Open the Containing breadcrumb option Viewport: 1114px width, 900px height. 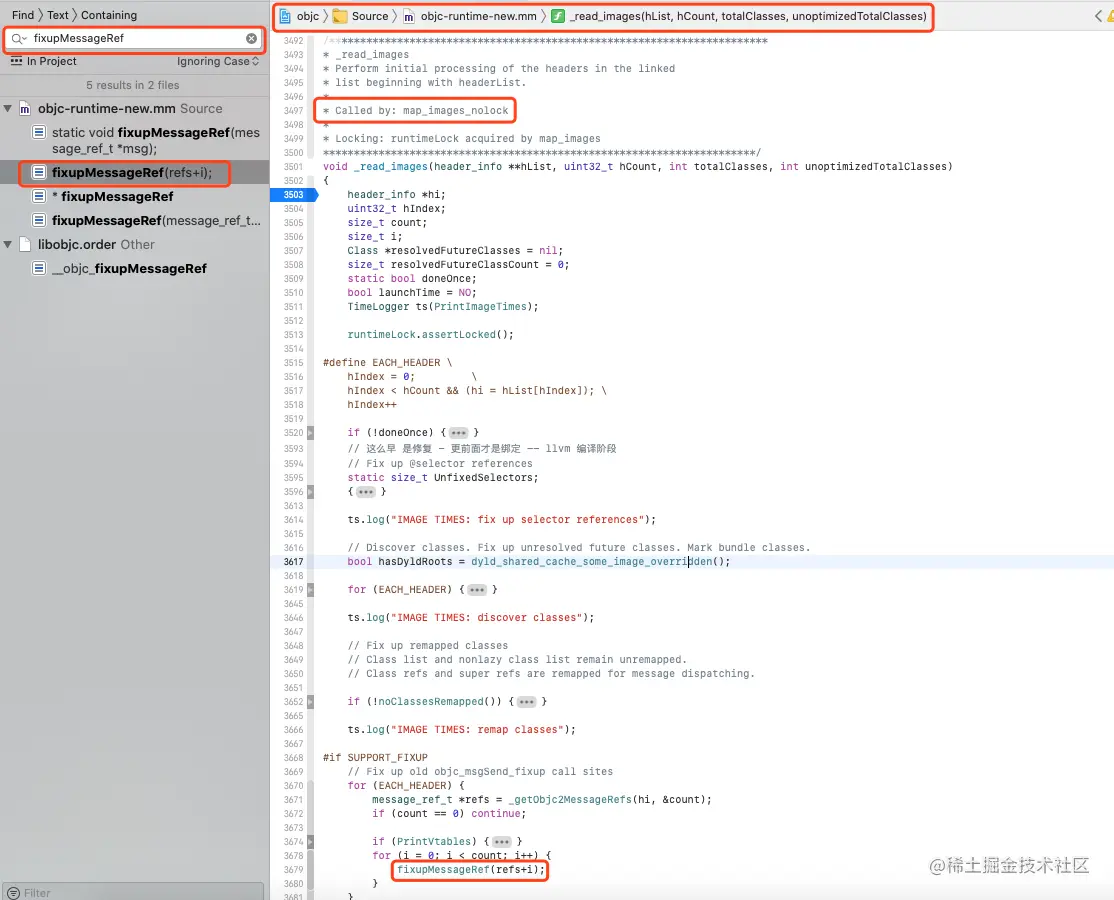tap(109, 15)
